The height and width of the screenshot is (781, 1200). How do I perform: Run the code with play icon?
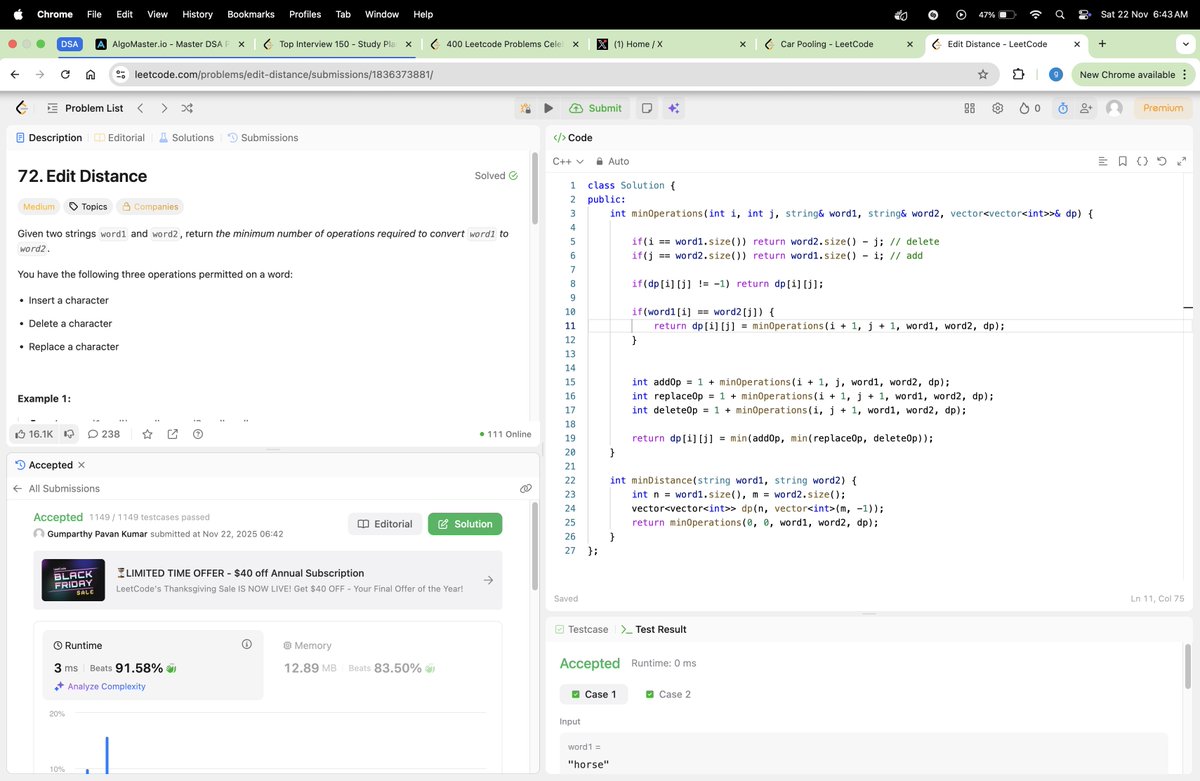click(x=549, y=108)
